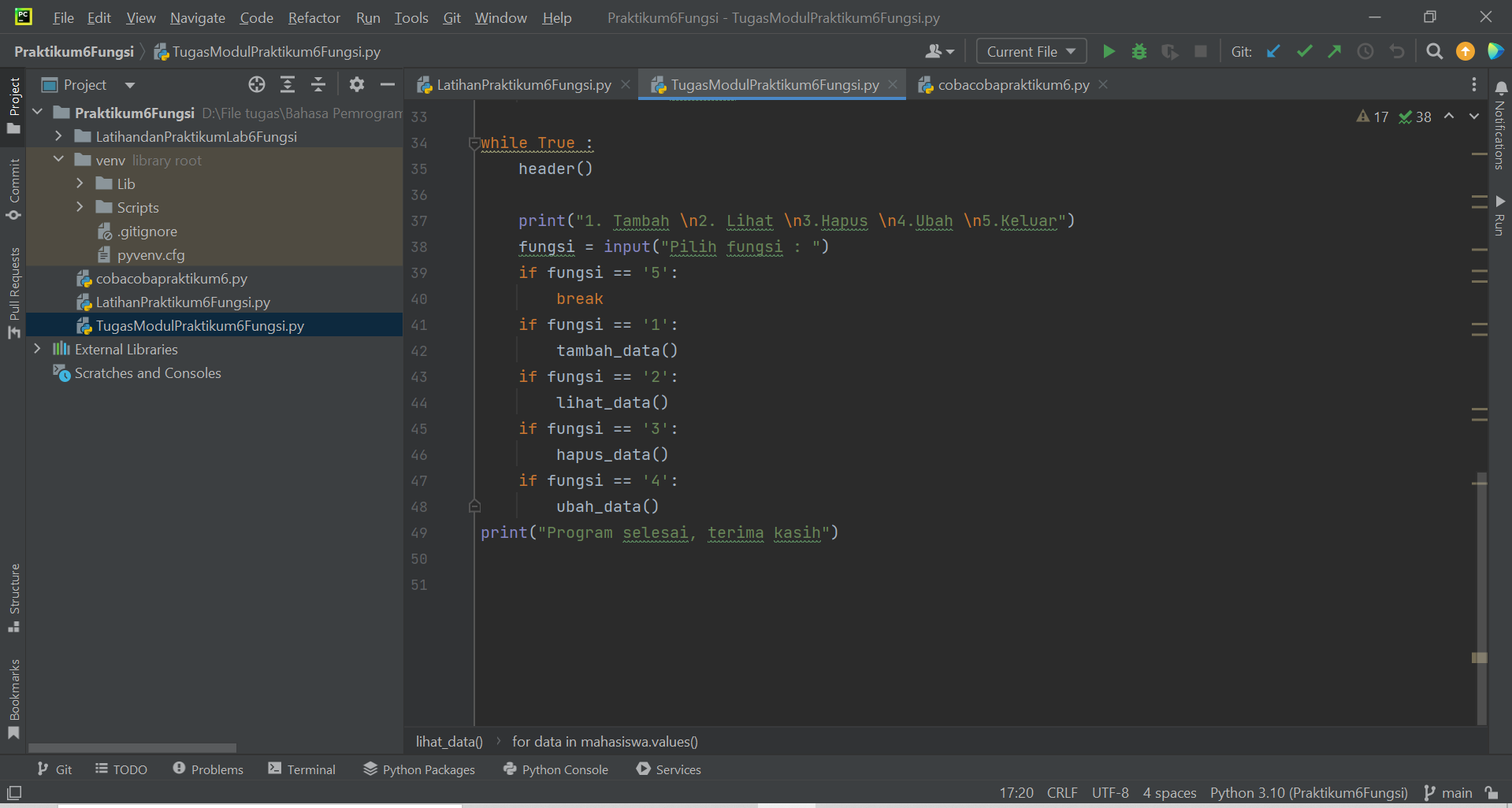Image resolution: width=1512 pixels, height=808 pixels.
Task: Run the current file with the green play icon
Action: pos(1108,50)
